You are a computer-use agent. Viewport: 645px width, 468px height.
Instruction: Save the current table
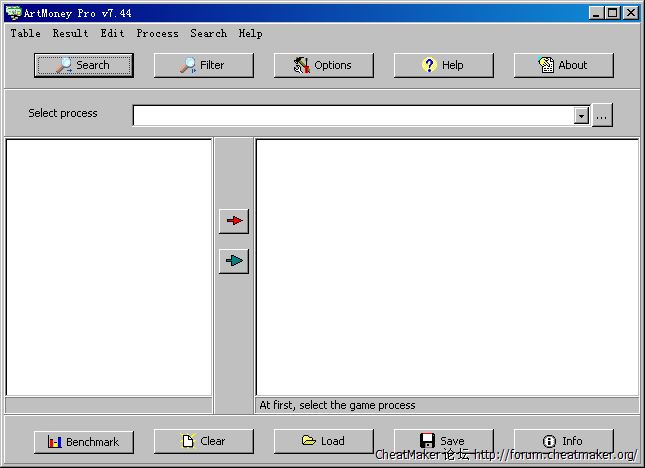[x=443, y=441]
